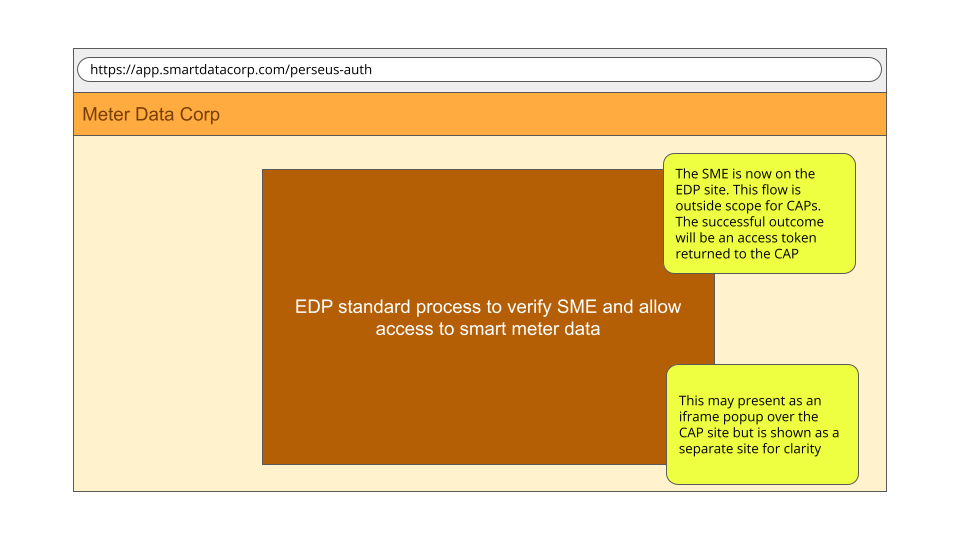Screen dimensions: 960x540
Task: Click the empty orange header bar area
Action: point(551,114)
